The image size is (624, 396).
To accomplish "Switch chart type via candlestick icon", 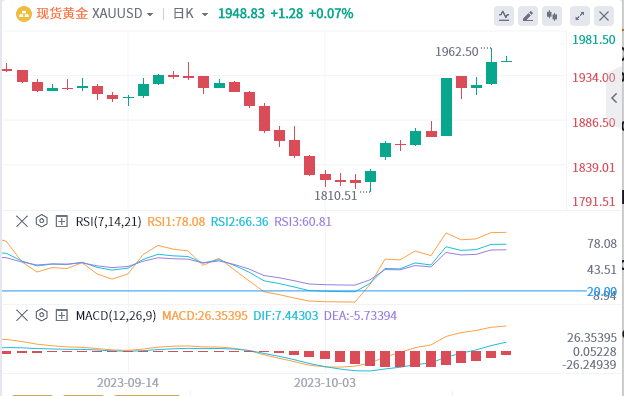I will pyautogui.click(x=552, y=16).
